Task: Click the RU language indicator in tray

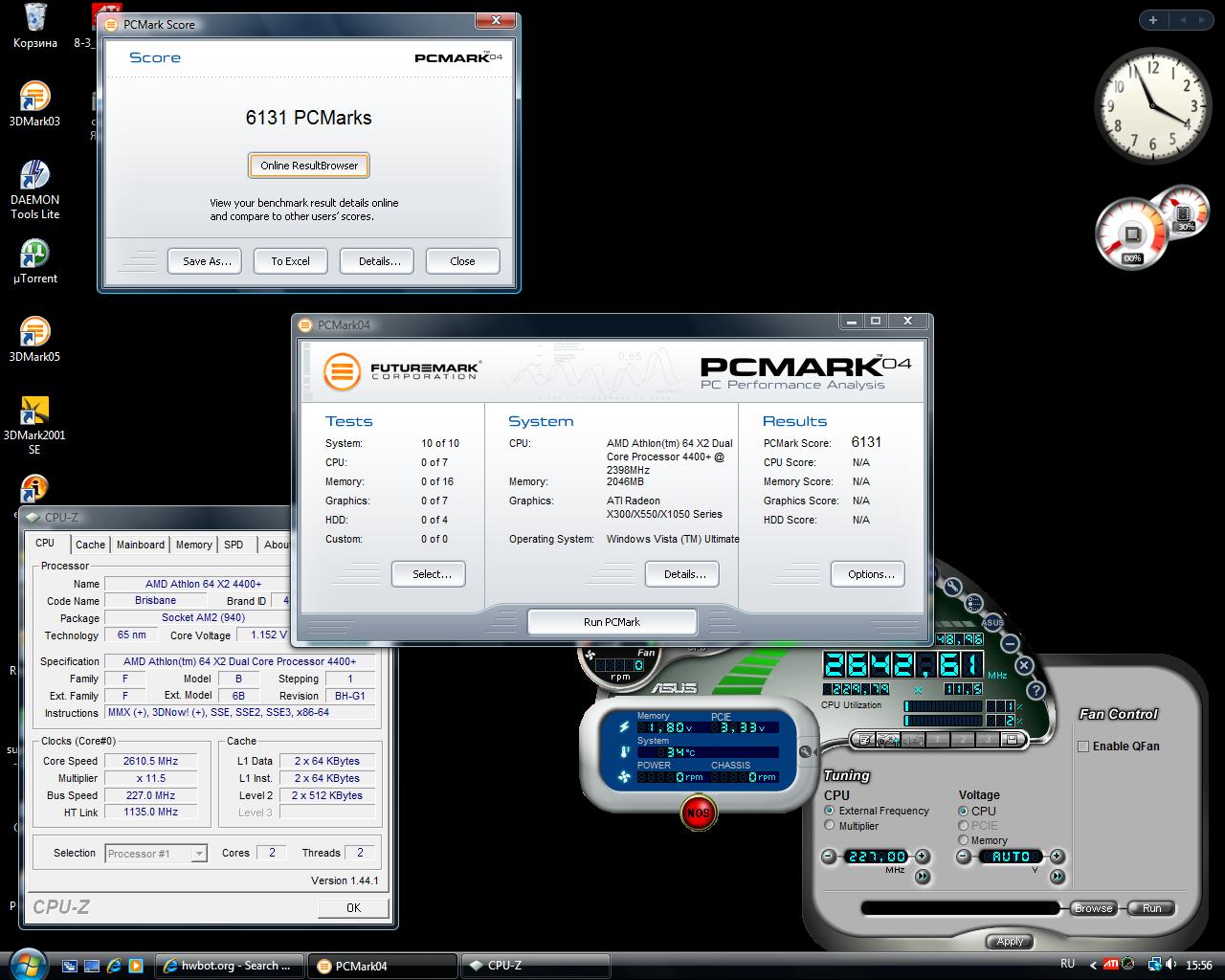Action: 1068,964
